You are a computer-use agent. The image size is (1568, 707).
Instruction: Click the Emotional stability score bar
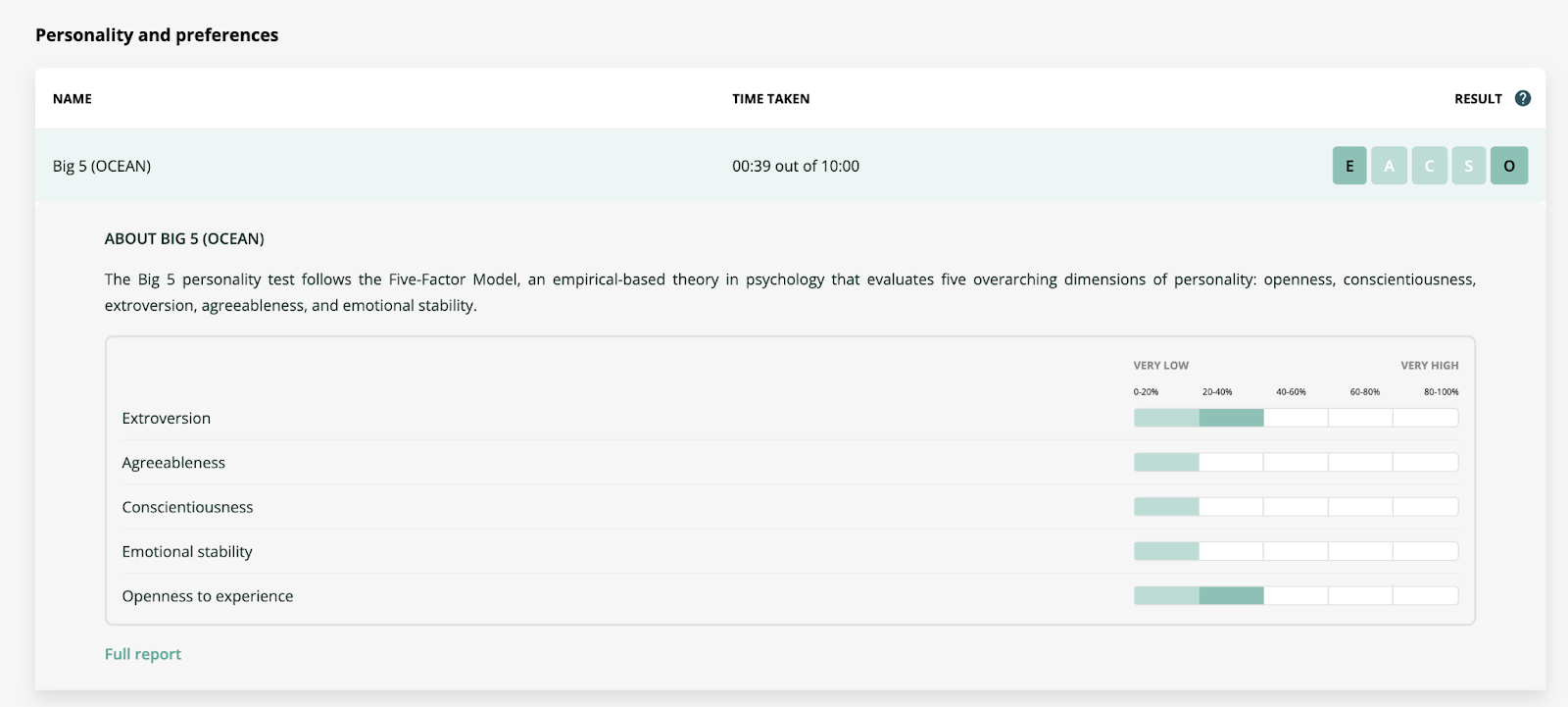click(1296, 551)
